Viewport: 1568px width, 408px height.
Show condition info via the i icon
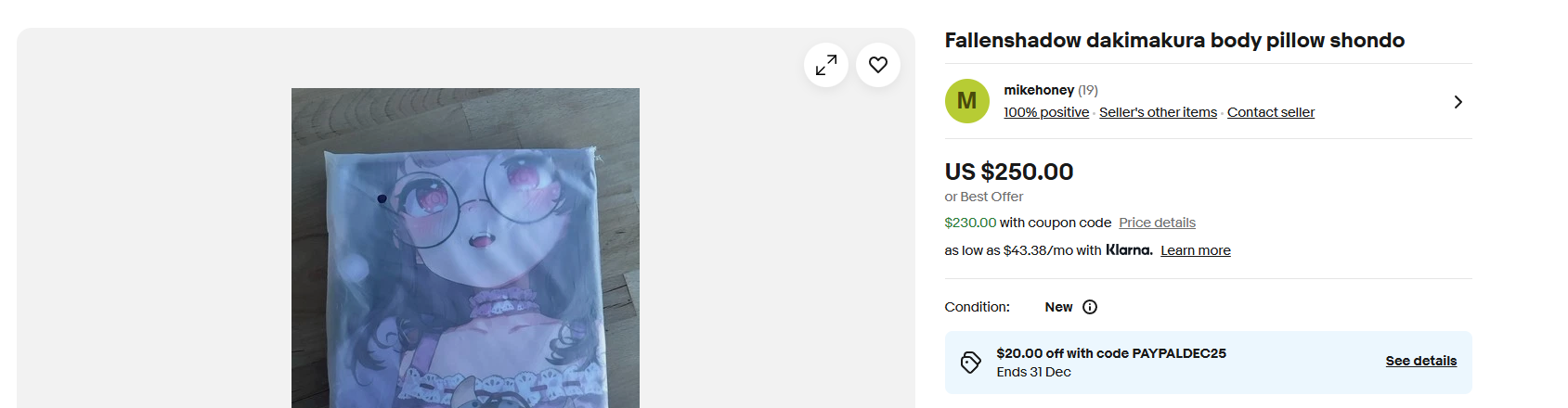(1090, 307)
